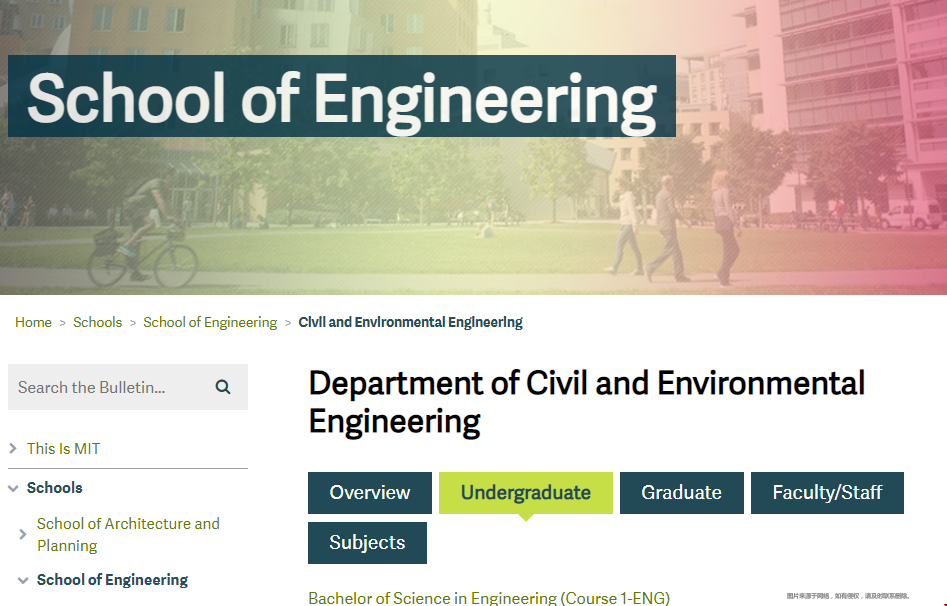Viewport: 947px width, 606px height.
Task: Open the Schools breadcrumb link
Action: (x=97, y=322)
